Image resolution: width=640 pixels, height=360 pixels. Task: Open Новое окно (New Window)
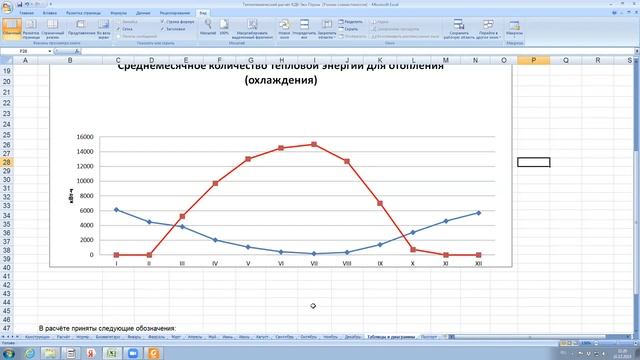284,29
